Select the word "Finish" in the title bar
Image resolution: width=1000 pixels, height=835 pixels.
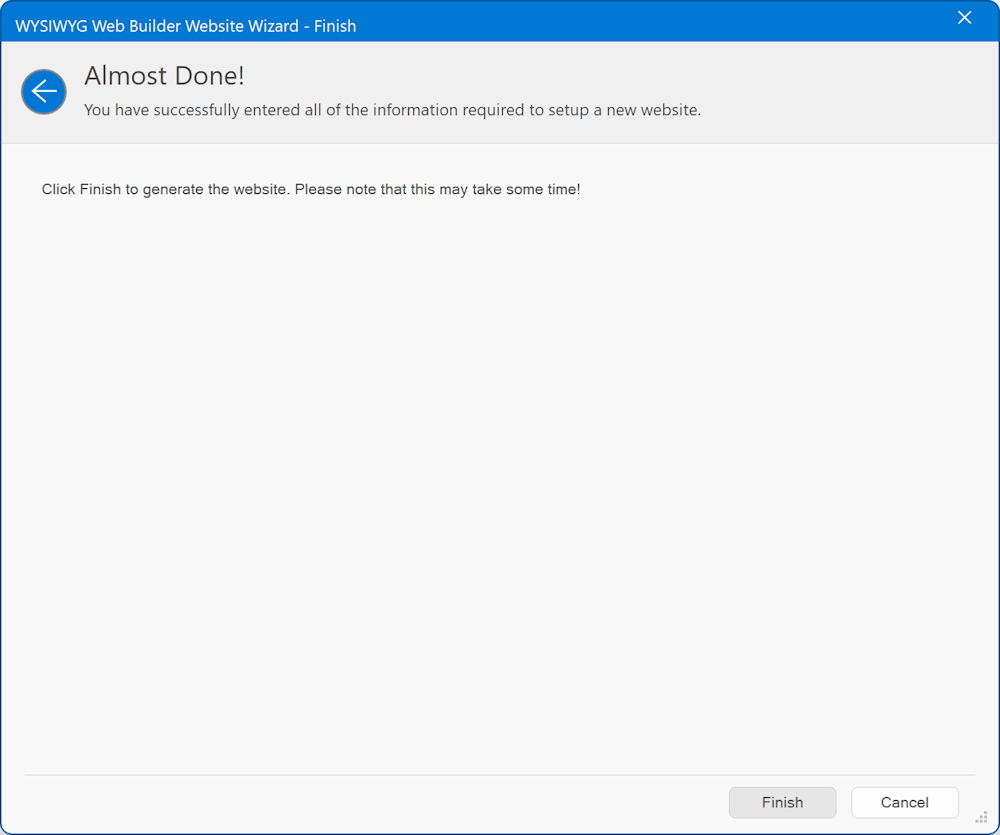[335, 26]
